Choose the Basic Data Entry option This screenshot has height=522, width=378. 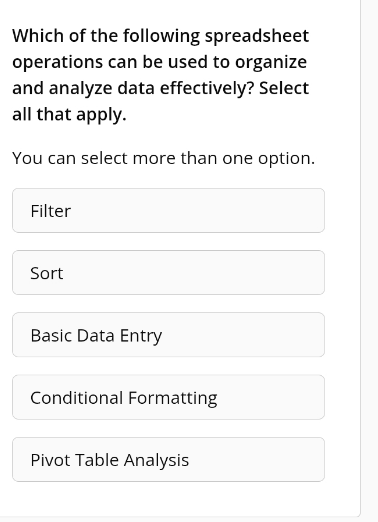pos(168,335)
